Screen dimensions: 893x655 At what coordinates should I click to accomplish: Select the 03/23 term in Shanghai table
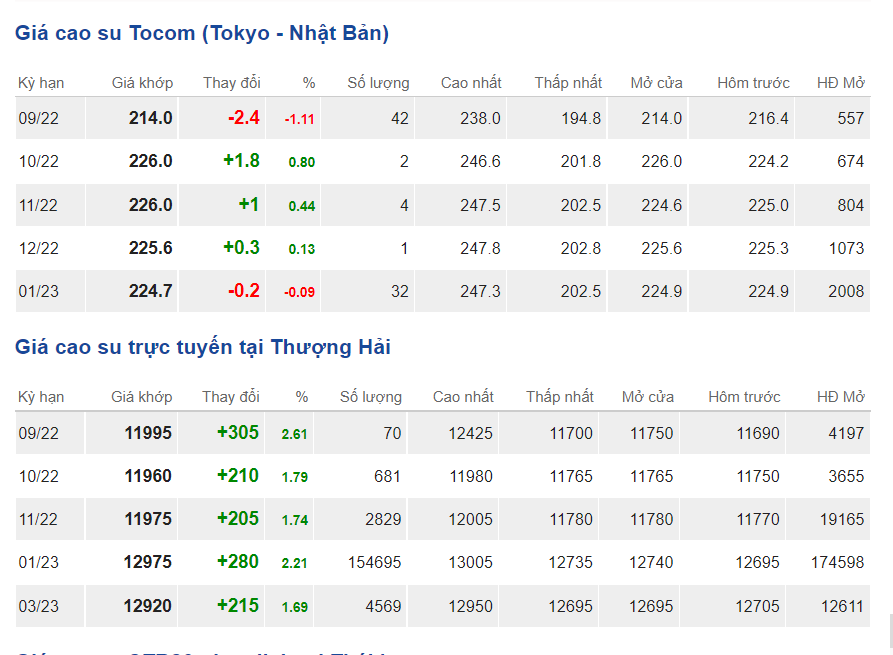click(39, 606)
